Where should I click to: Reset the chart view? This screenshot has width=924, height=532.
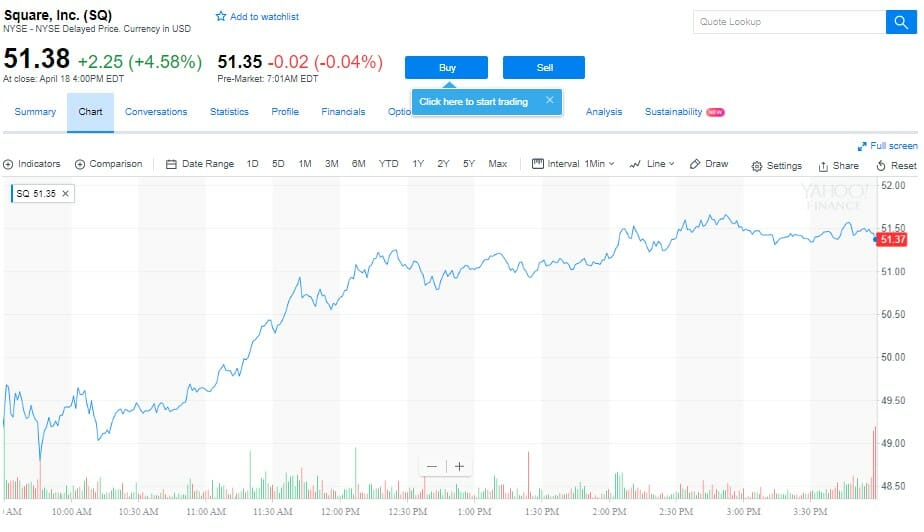pyautogui.click(x=881, y=166)
